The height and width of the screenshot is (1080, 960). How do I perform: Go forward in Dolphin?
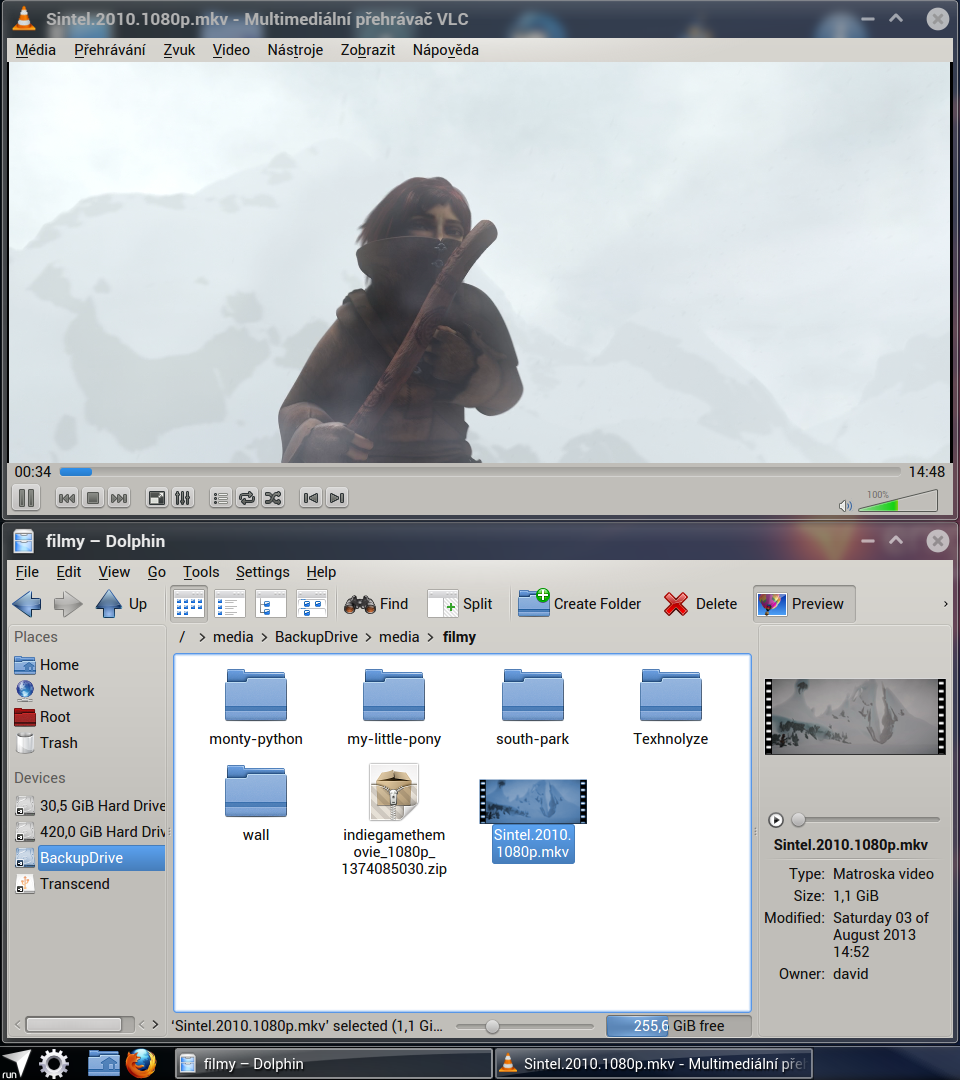pos(67,604)
